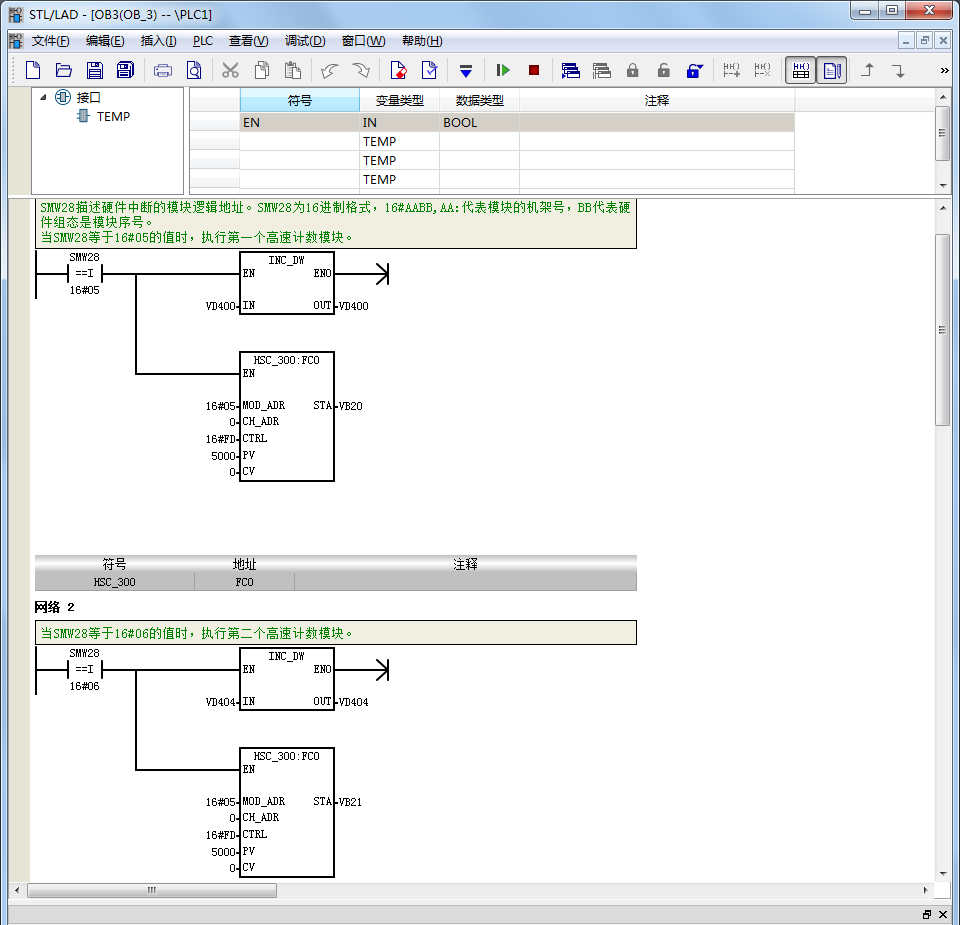Screen dimensions: 960x925
Task: Click the 数据类型 column header
Action: (479, 100)
